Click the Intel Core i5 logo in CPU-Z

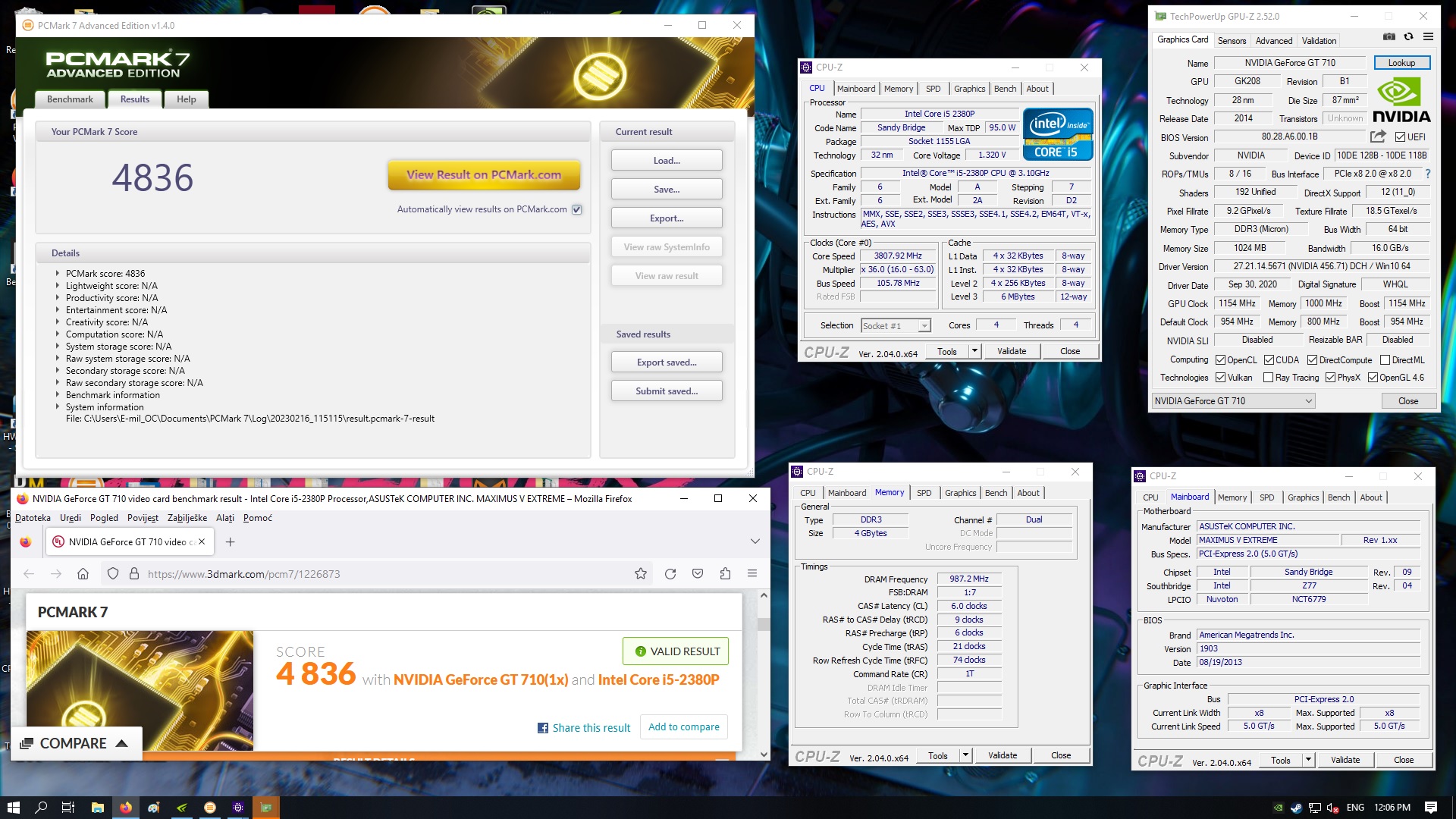1058,134
